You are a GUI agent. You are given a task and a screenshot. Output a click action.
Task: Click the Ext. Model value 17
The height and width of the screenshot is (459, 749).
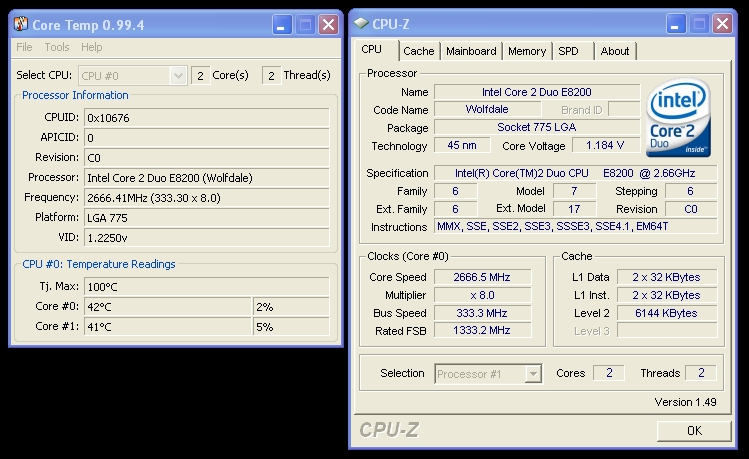[x=574, y=209]
